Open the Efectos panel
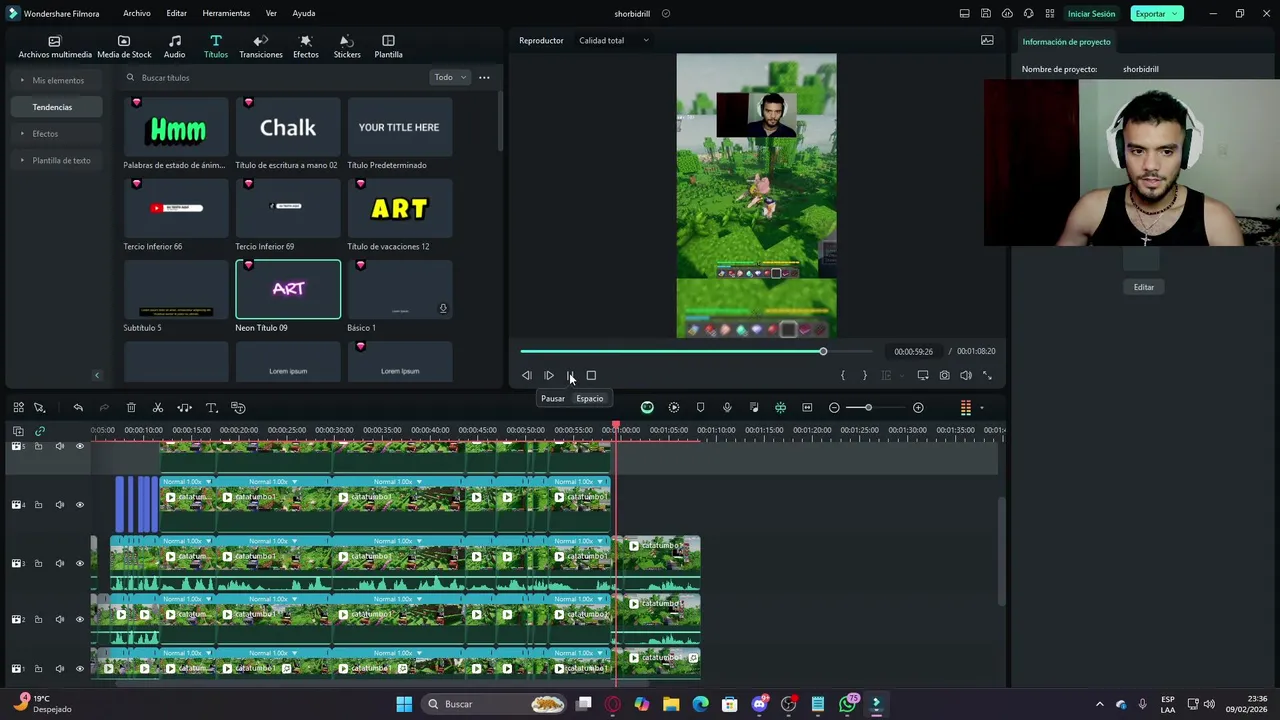The image size is (1280, 720). point(306,47)
